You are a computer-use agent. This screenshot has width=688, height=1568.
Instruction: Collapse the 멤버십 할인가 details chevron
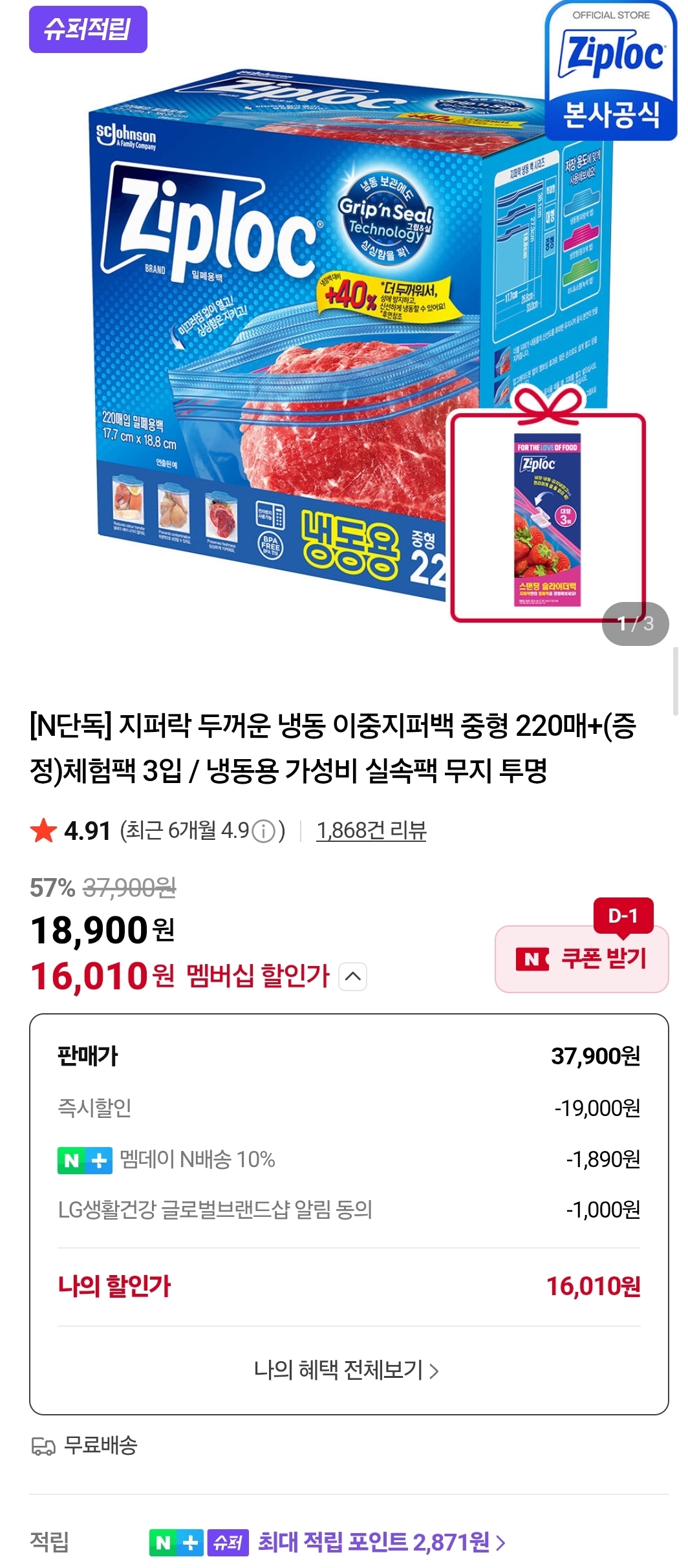353,976
